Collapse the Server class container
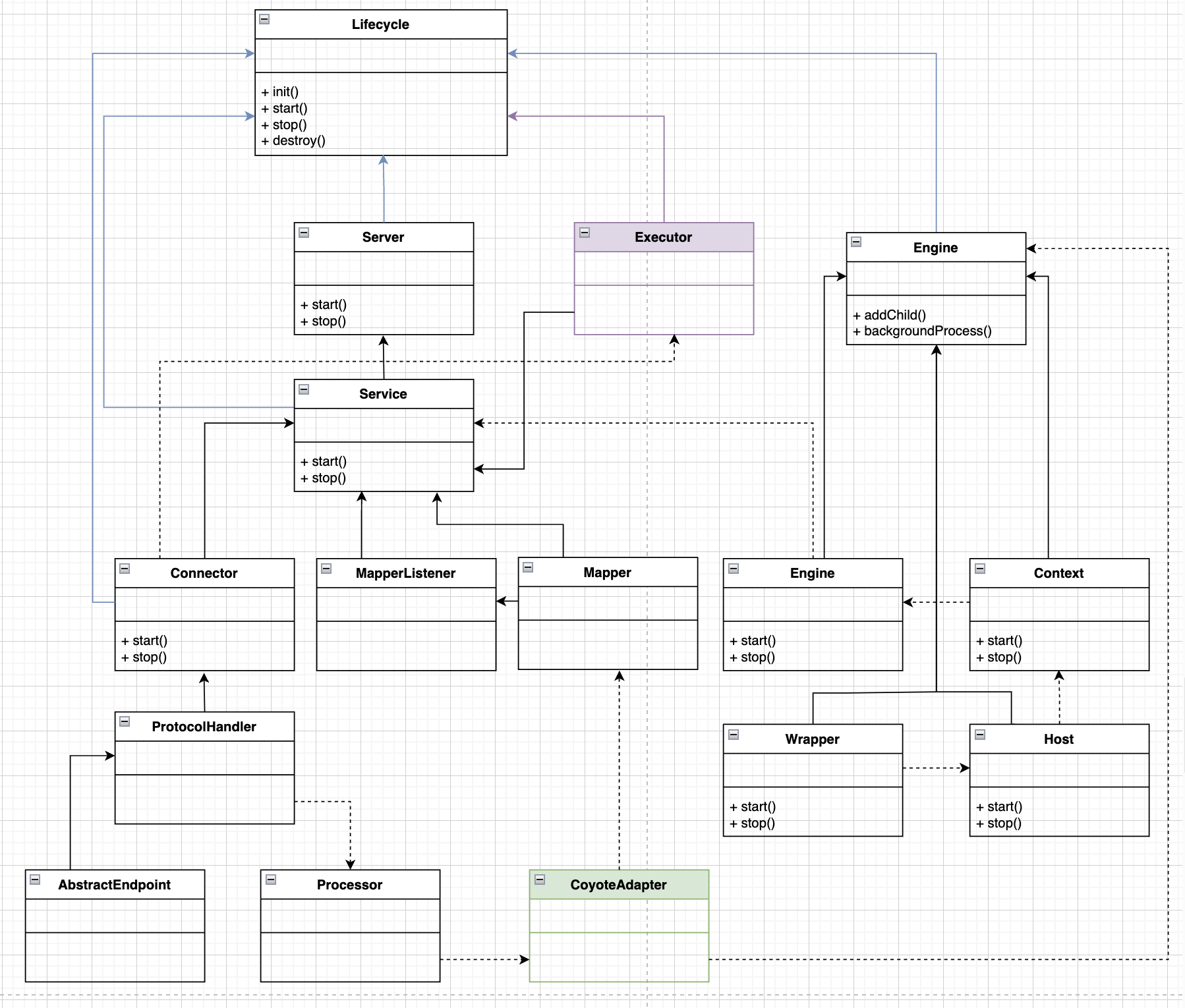 coord(304,233)
